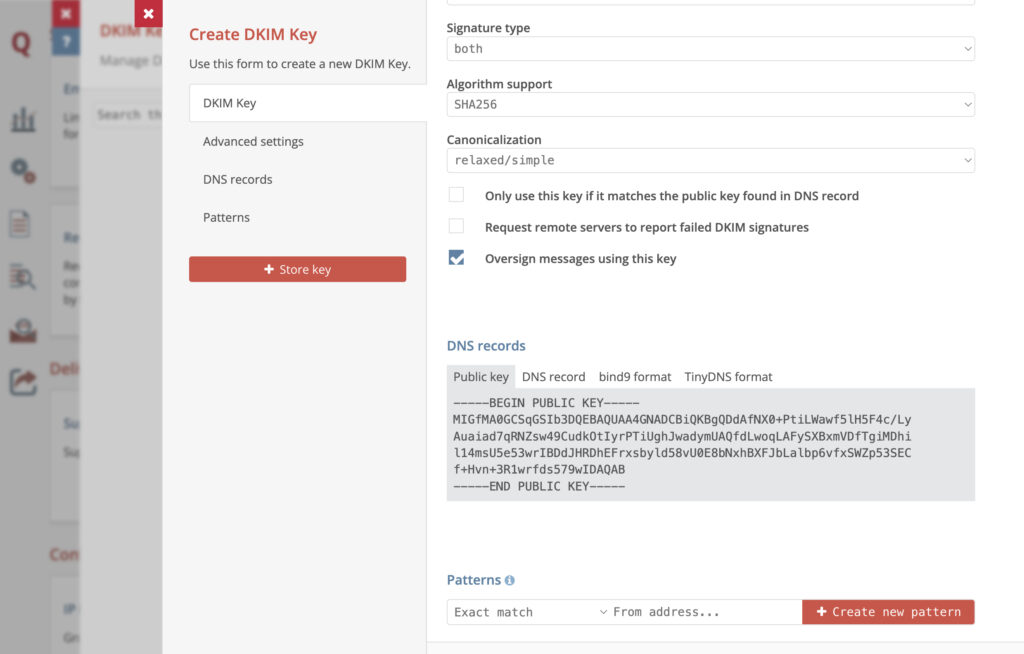Expand the Algorithm support dropdown

(710, 104)
